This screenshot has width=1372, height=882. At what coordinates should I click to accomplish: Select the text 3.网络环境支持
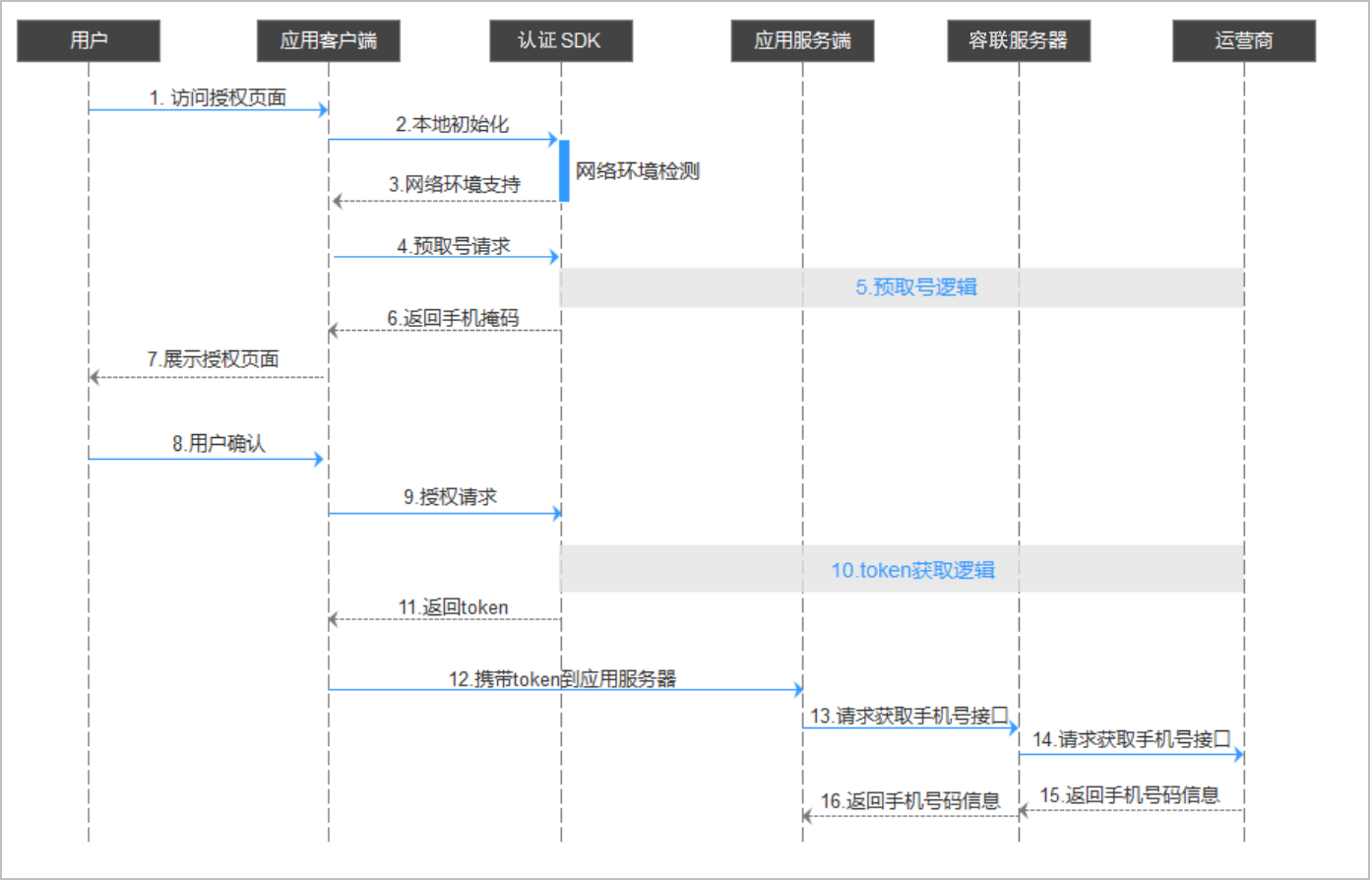point(455,184)
